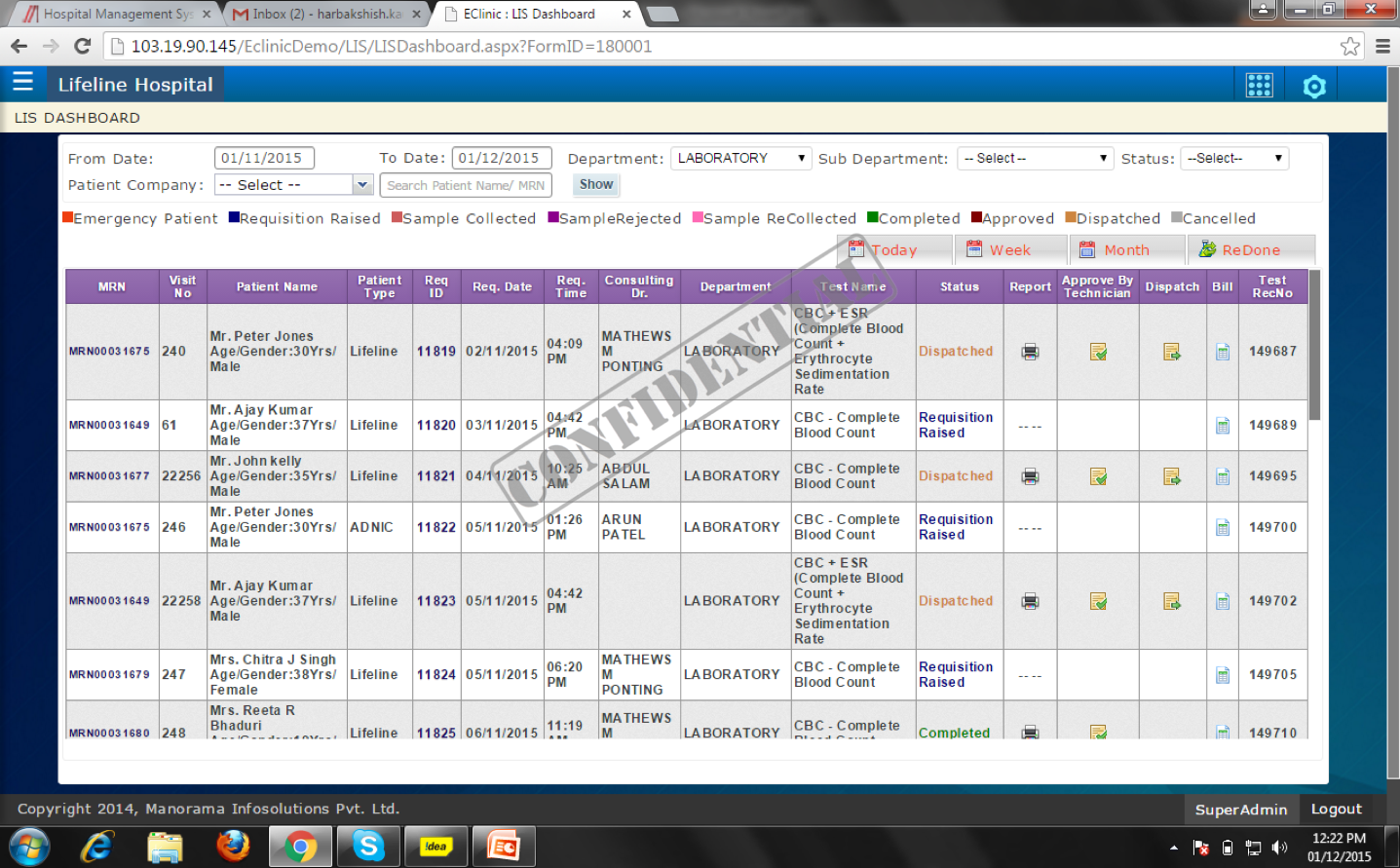This screenshot has height=868, width=1400.
Task: Click the Req. Date column header
Action: [503, 286]
